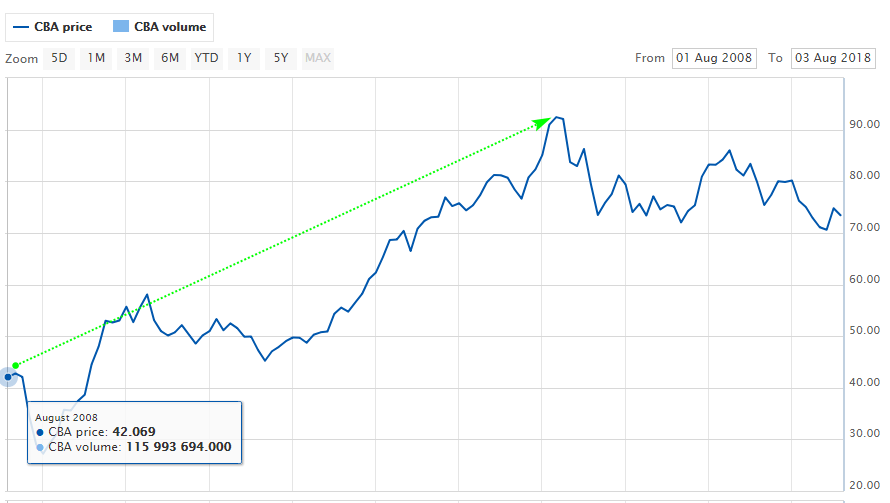Toggle the CBA volume series label in legend
Screen dimensions: 890x503
coord(170,27)
